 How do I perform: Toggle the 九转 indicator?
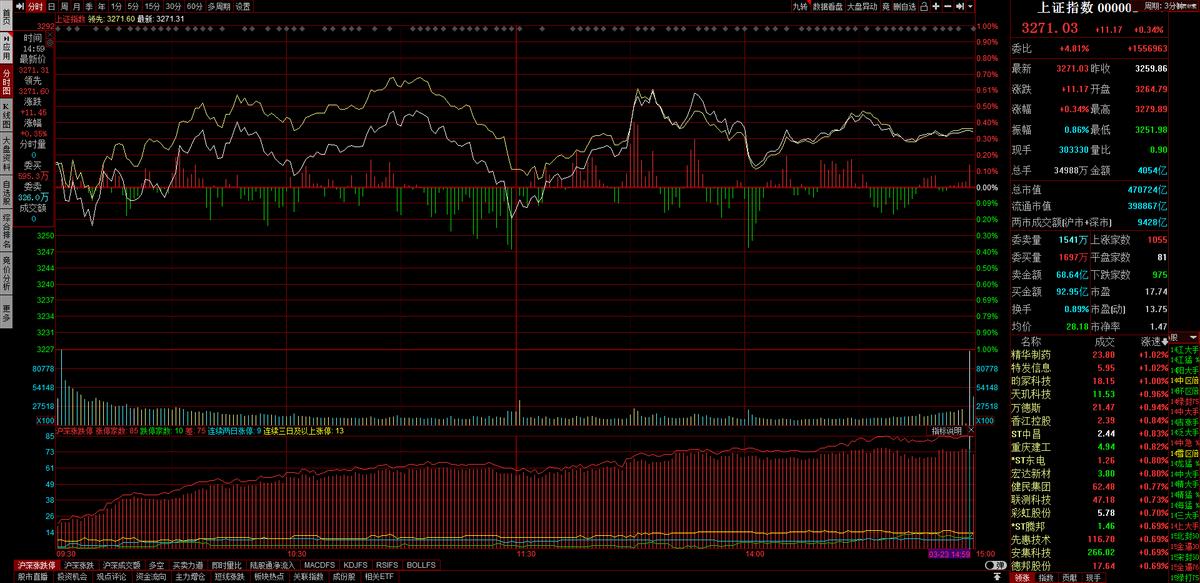799,6
